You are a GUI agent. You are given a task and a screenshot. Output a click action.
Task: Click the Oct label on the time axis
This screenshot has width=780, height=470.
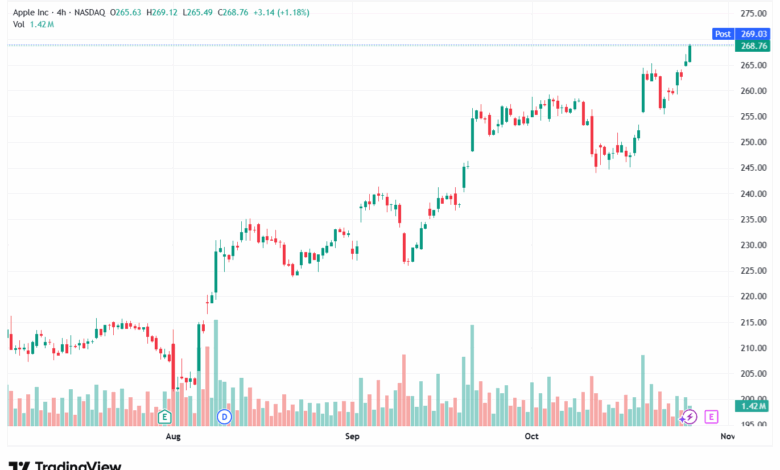click(532, 437)
